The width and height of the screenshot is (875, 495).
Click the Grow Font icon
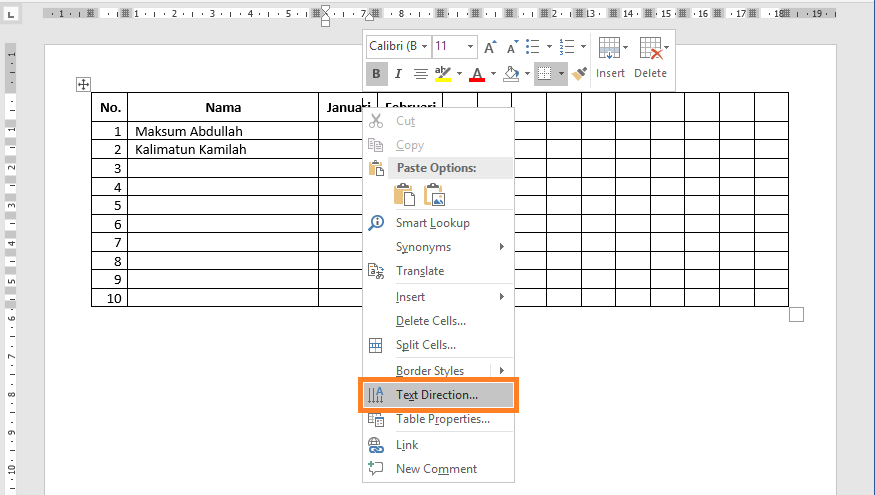click(490, 47)
